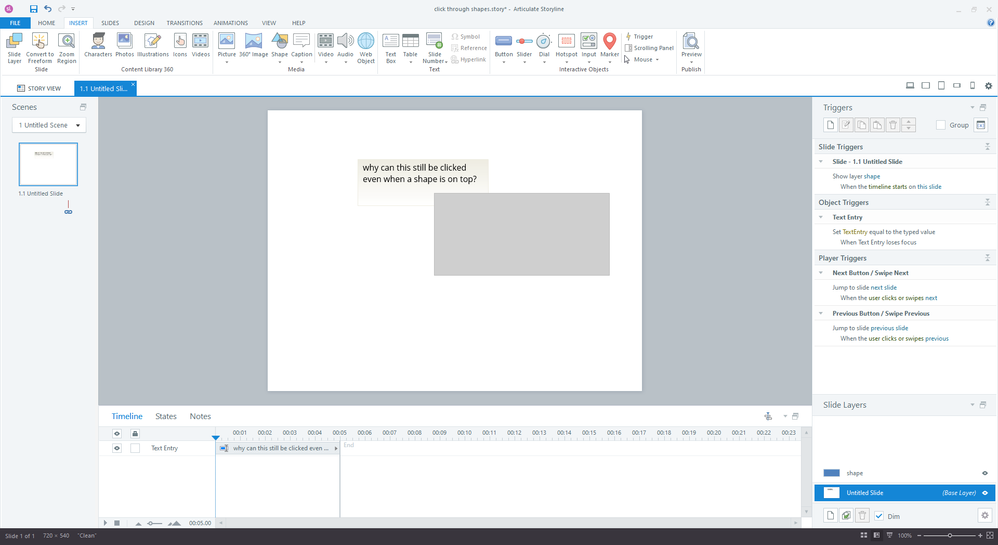Insert a new Slide Layer
The width and height of the screenshot is (998, 545).
point(14,47)
